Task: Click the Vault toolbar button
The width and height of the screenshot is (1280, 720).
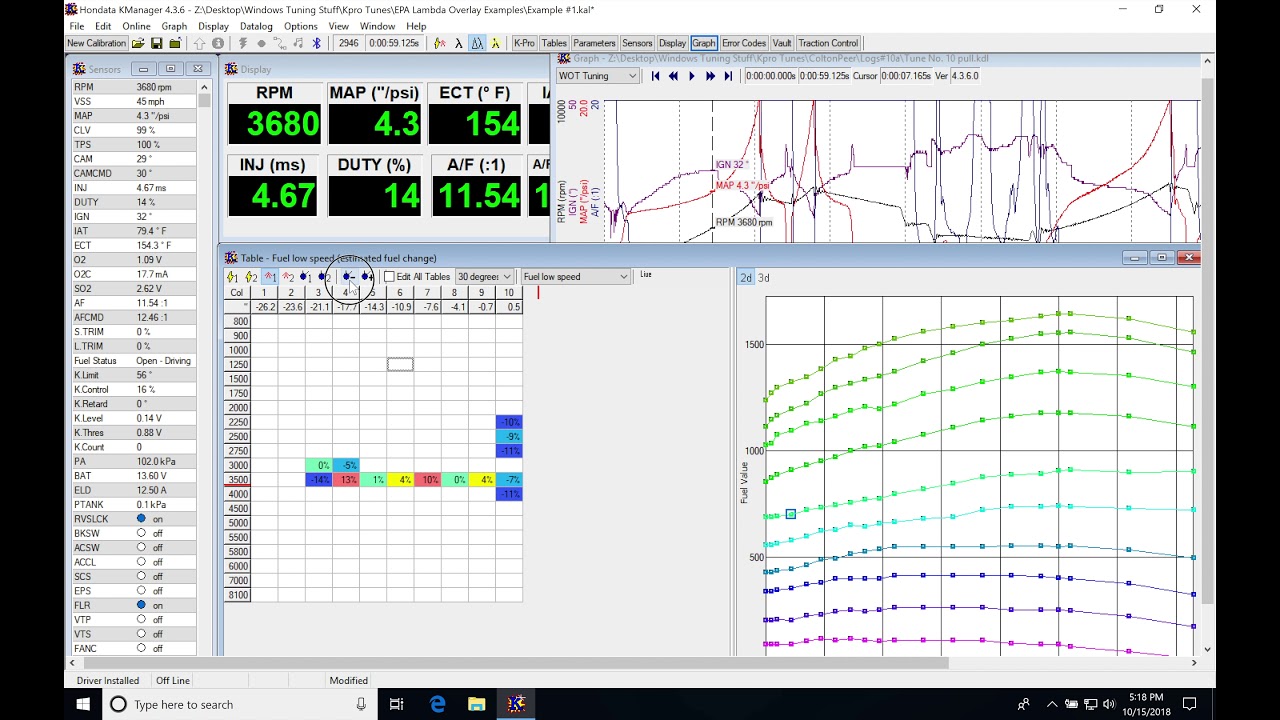Action: tap(782, 43)
